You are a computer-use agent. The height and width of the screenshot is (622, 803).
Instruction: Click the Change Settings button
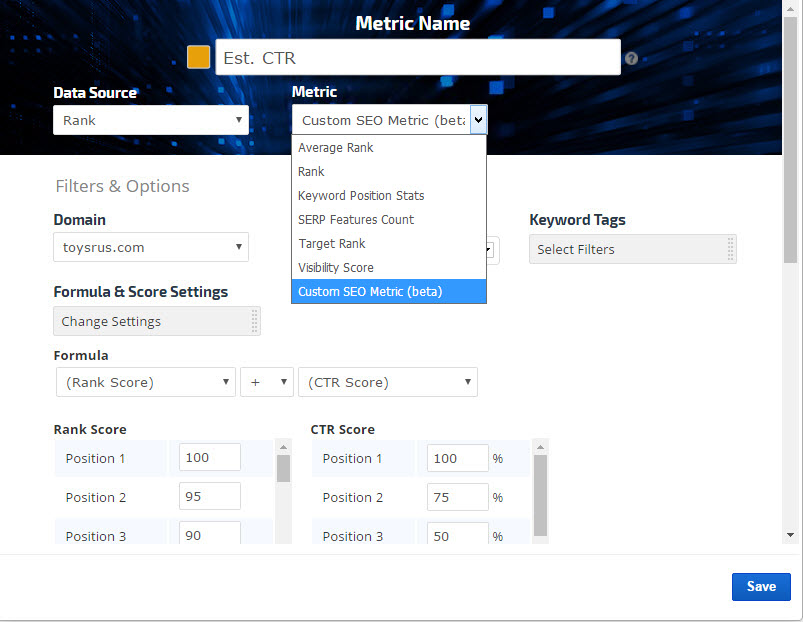[x=156, y=321]
